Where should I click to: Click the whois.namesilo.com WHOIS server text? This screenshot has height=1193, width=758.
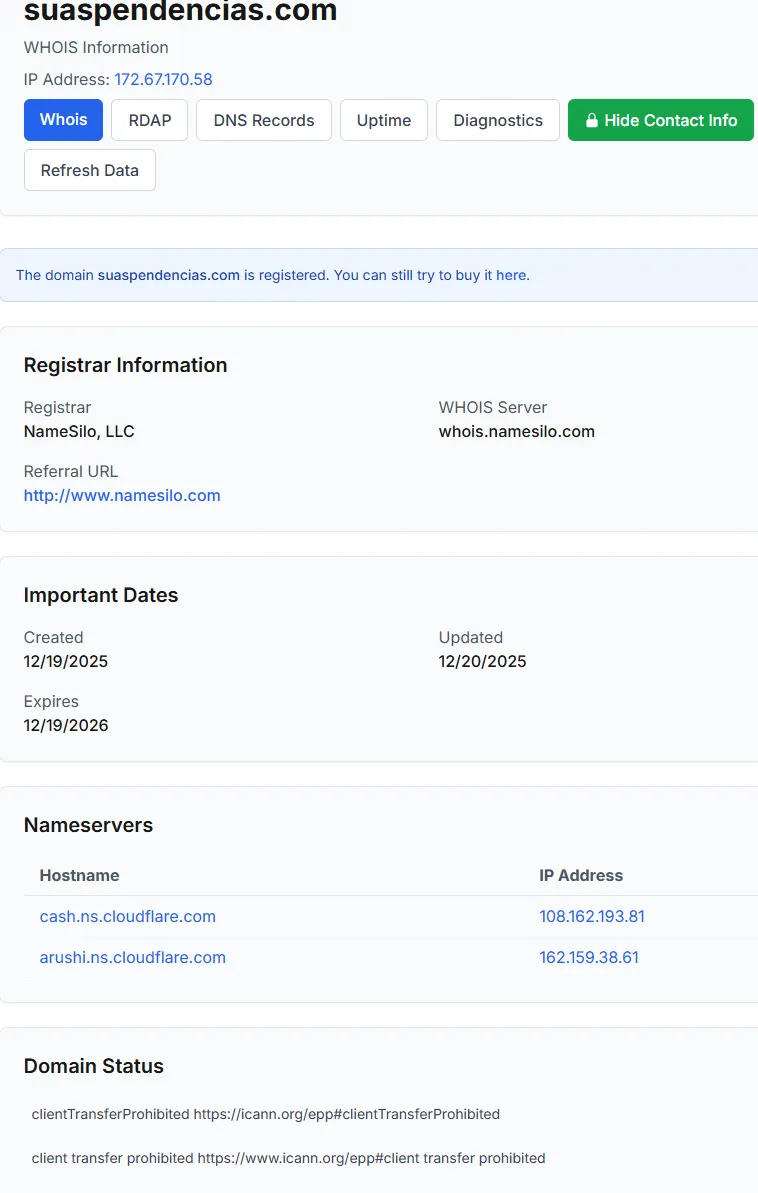click(516, 431)
